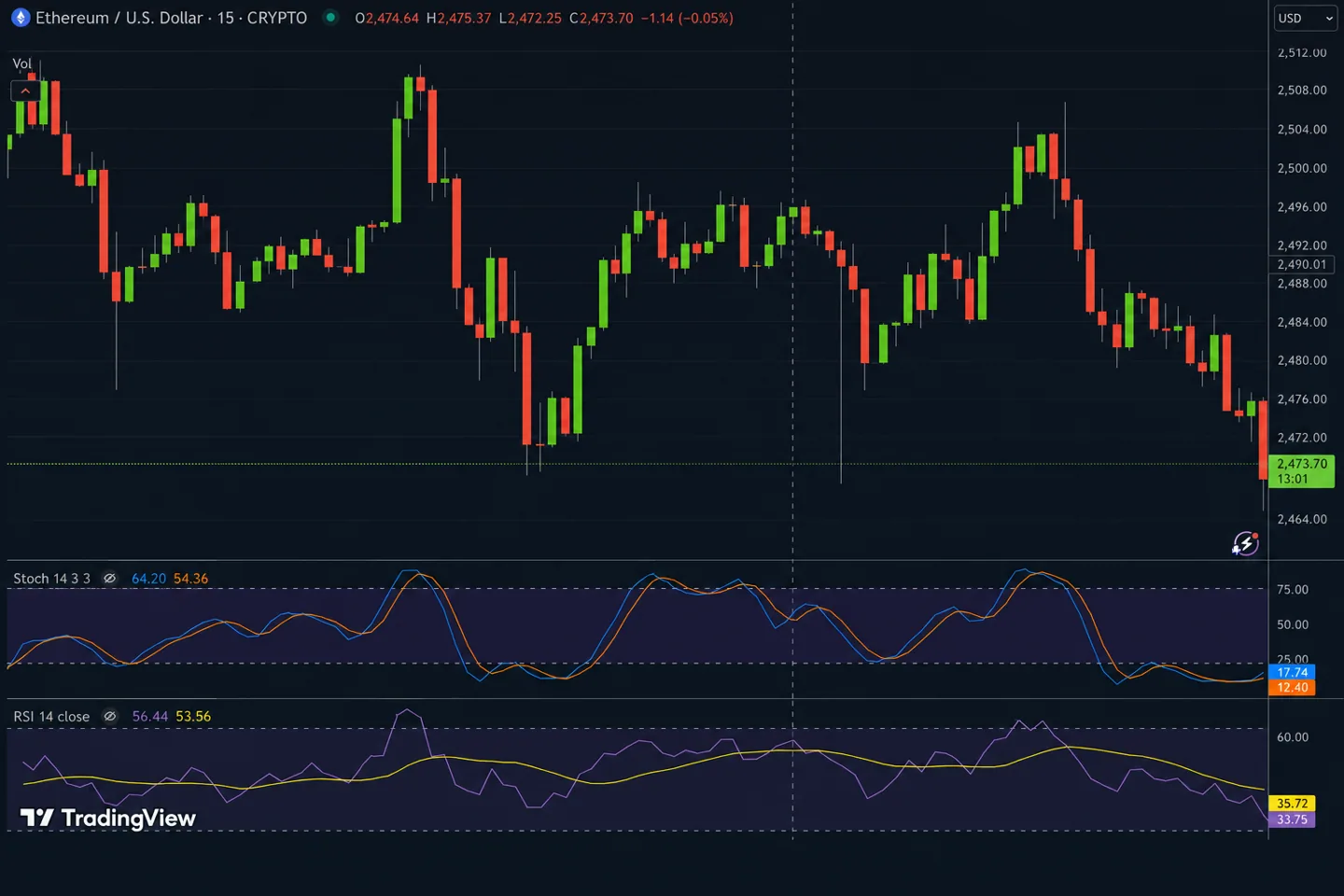1344x896 pixels.
Task: Click the RSI legend value 56.44
Action: pyautogui.click(x=149, y=717)
